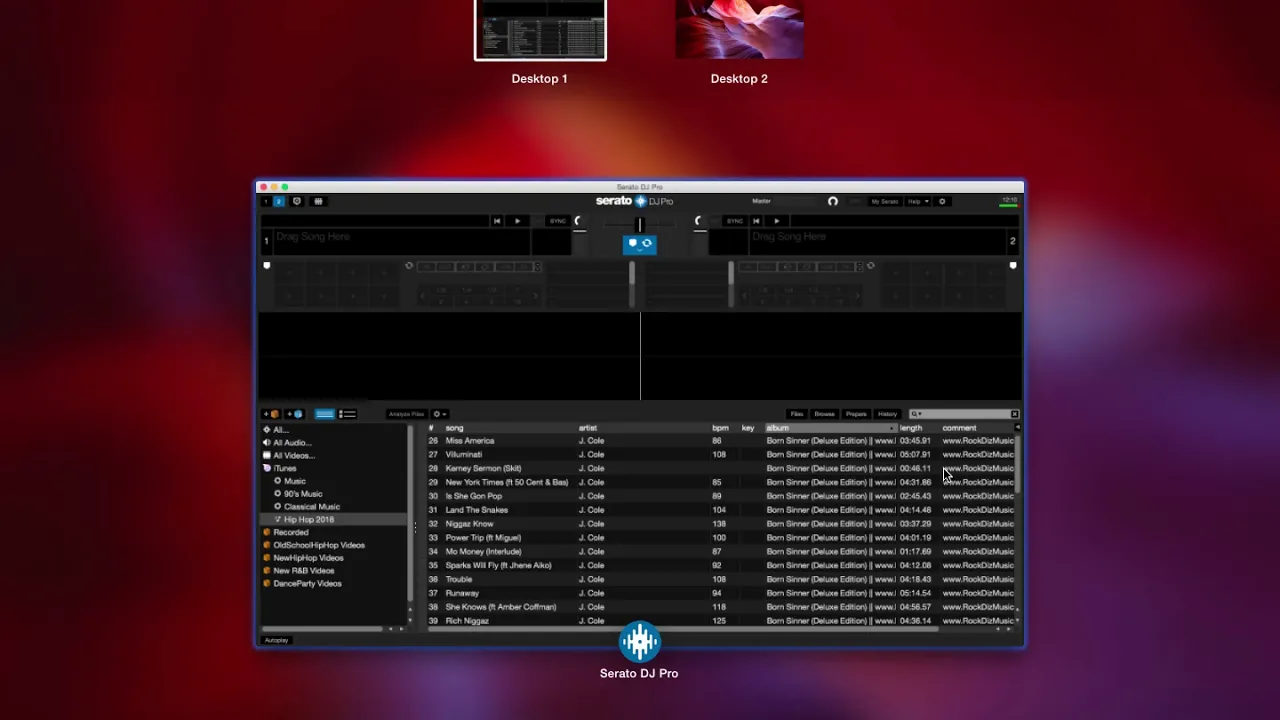Image resolution: width=1280 pixels, height=720 pixels.
Task: Click the library search input field
Action: 965,414
